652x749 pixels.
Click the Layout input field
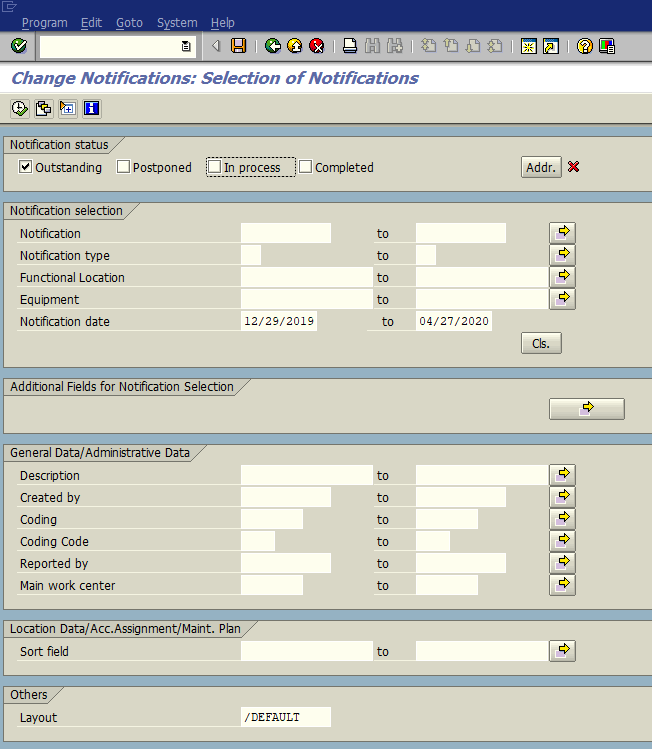pos(285,717)
